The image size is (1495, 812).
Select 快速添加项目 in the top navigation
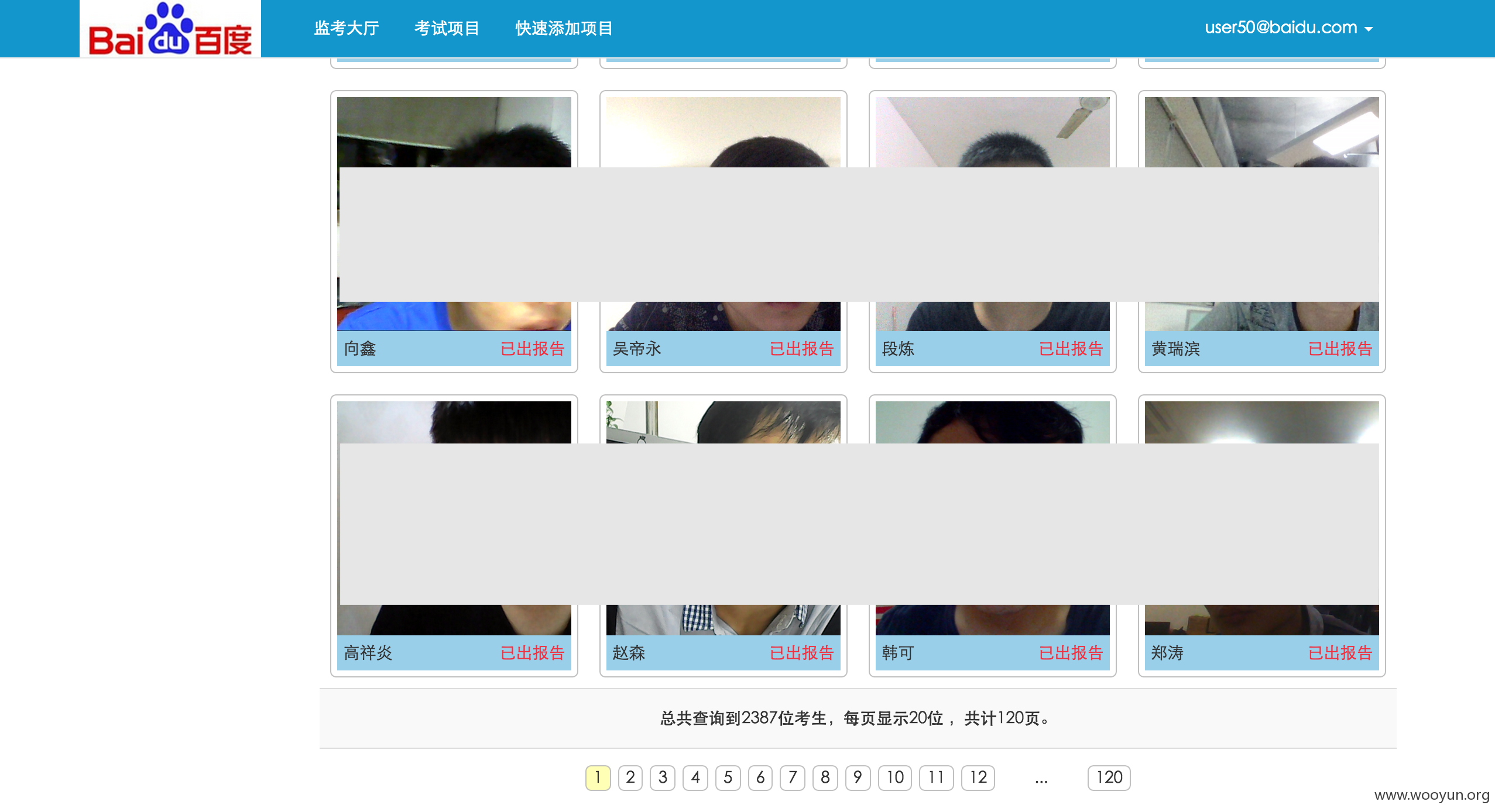(x=564, y=28)
